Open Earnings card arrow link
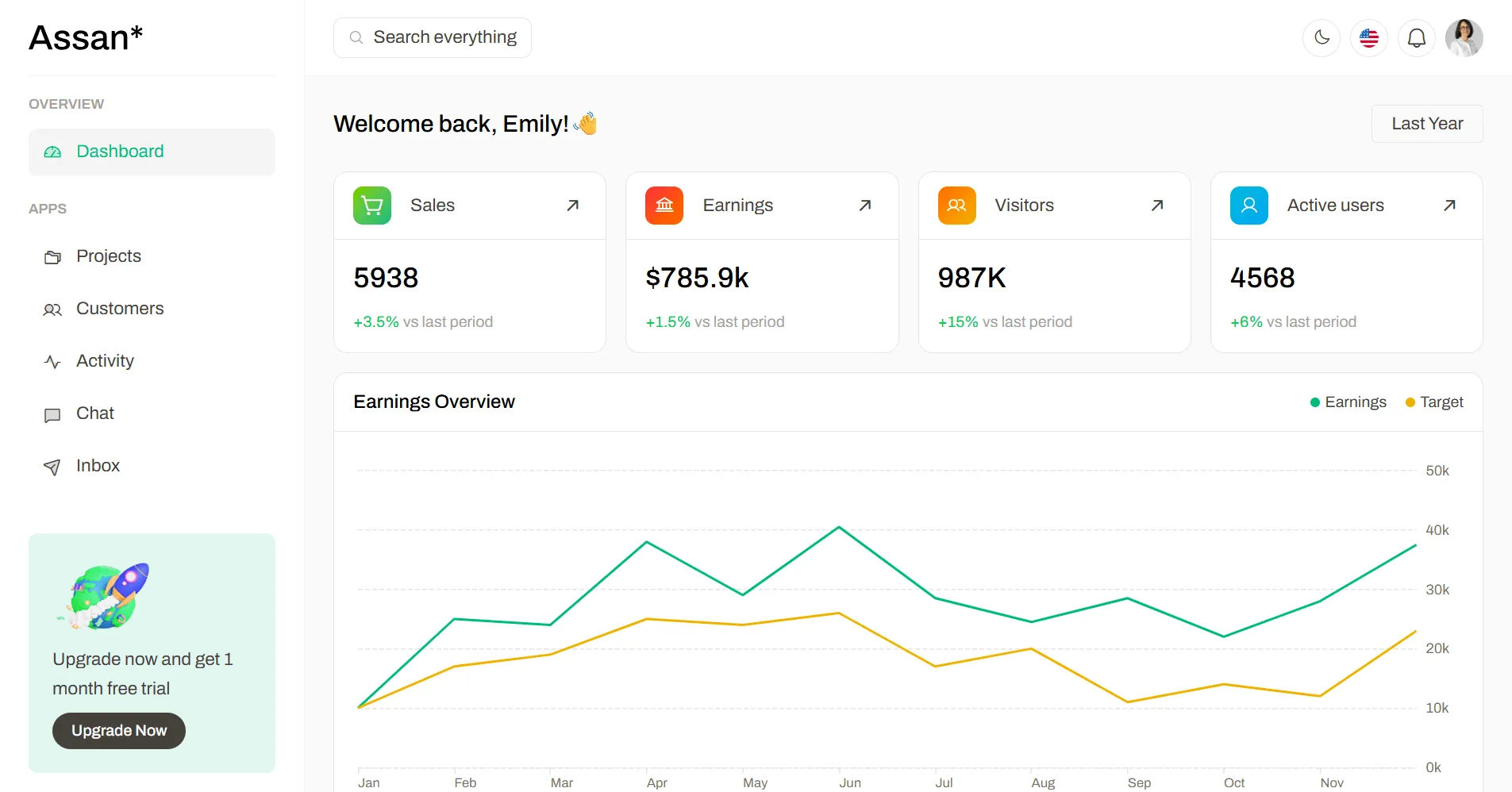The width and height of the screenshot is (1512, 792). coord(865,206)
